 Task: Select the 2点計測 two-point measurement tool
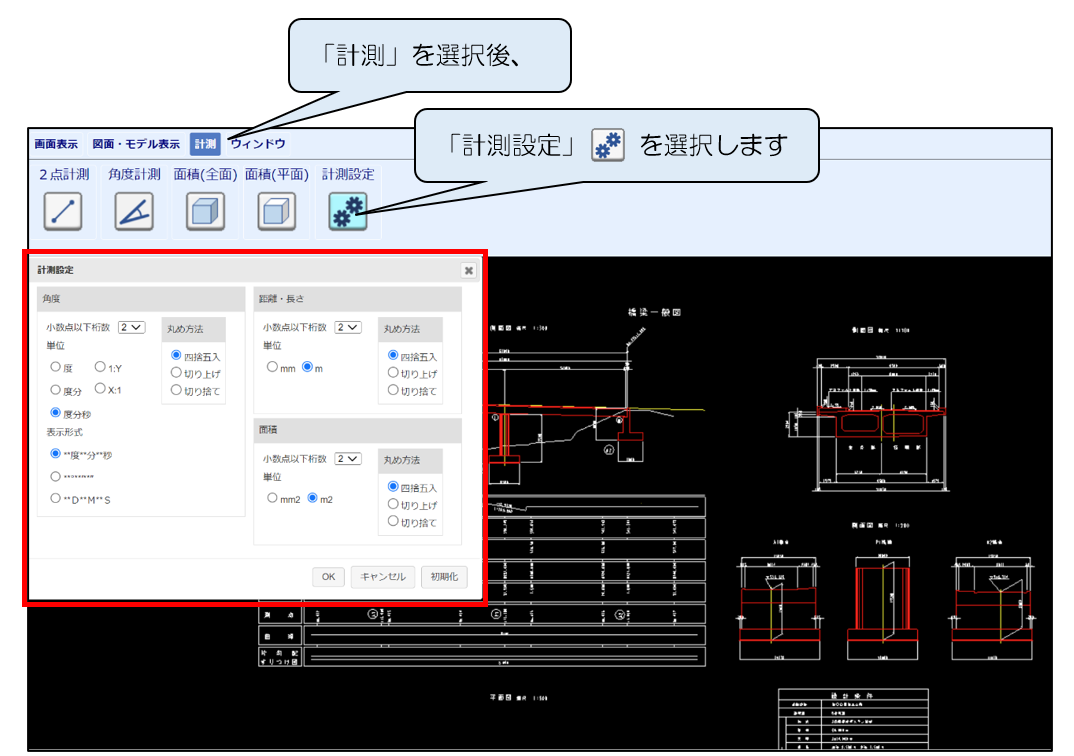click(62, 211)
